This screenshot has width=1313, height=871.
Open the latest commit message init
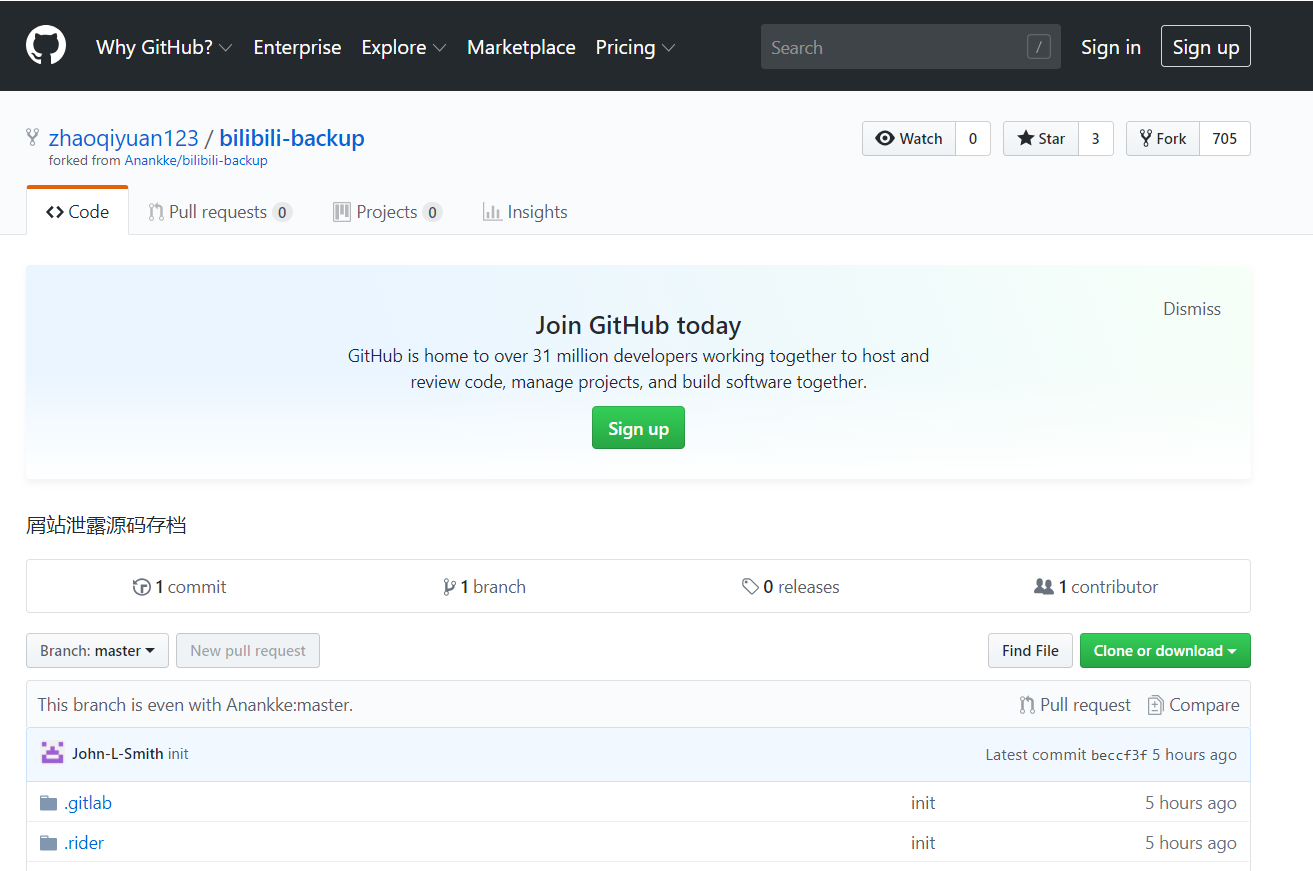coord(178,754)
